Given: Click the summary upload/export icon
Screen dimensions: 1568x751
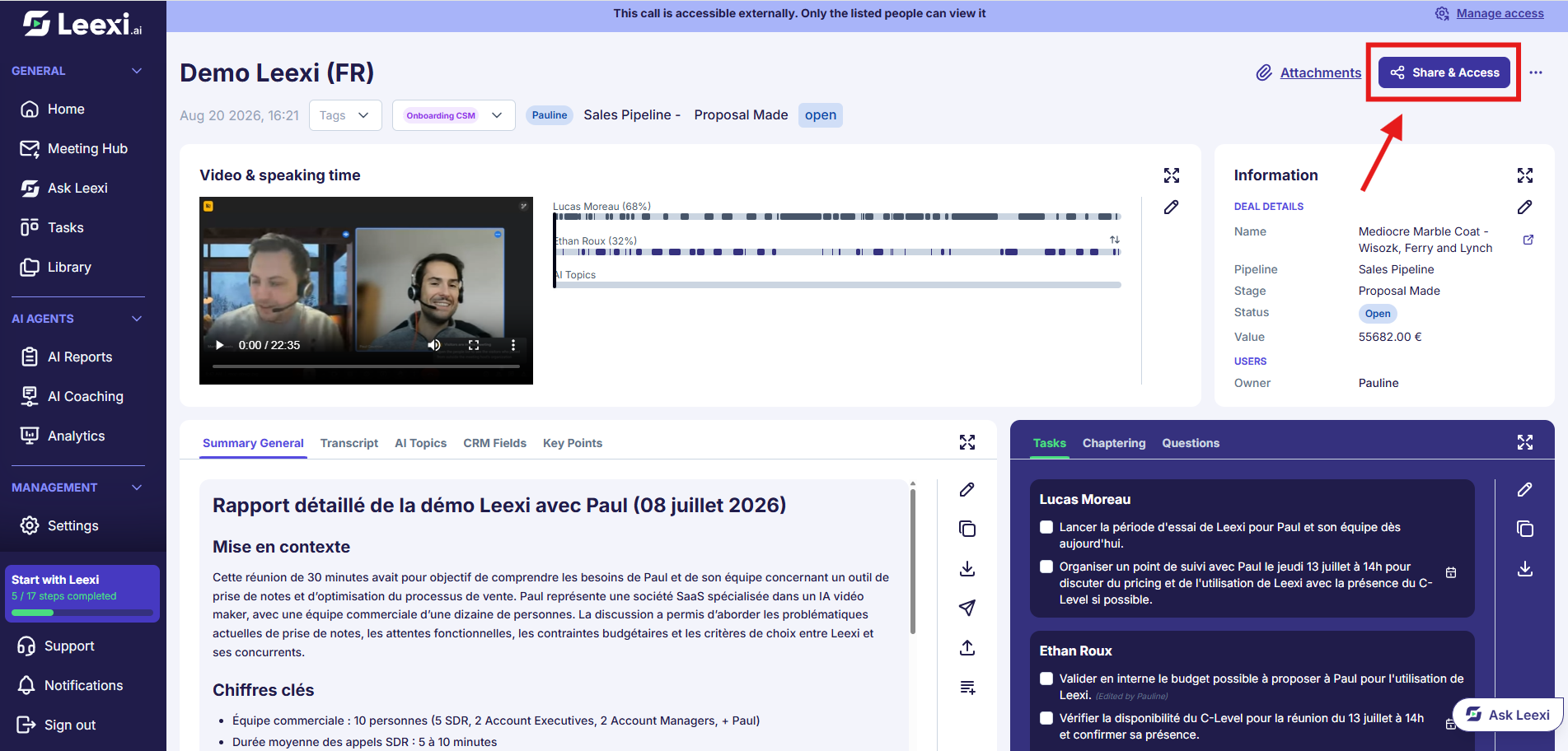Looking at the screenshot, I should click(967, 648).
